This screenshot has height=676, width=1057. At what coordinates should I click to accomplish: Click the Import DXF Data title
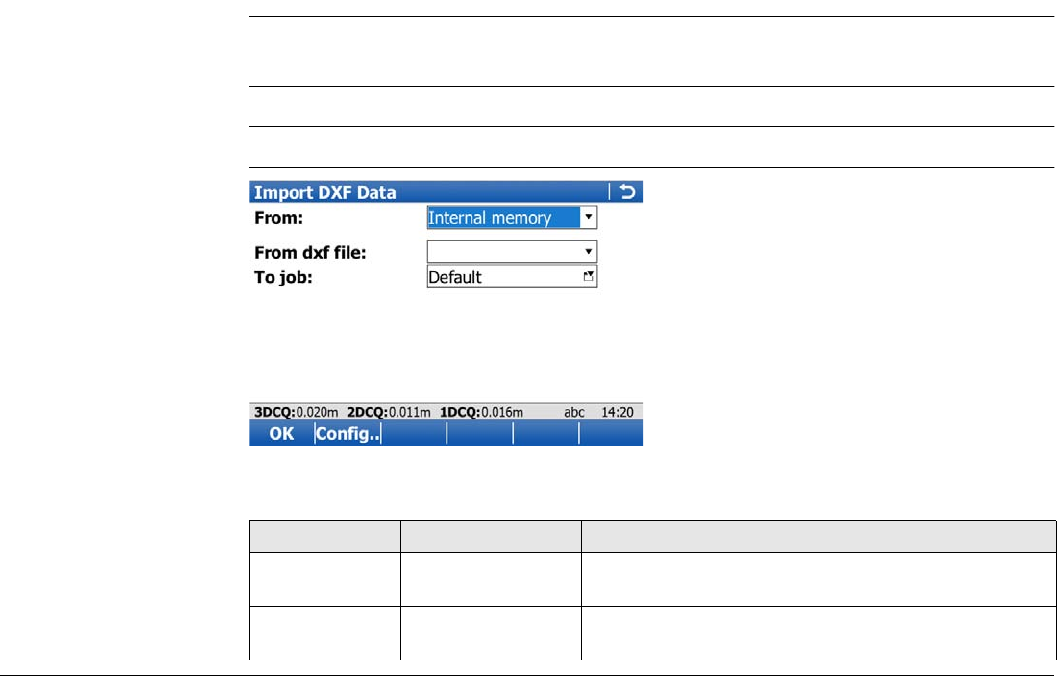pos(325,192)
